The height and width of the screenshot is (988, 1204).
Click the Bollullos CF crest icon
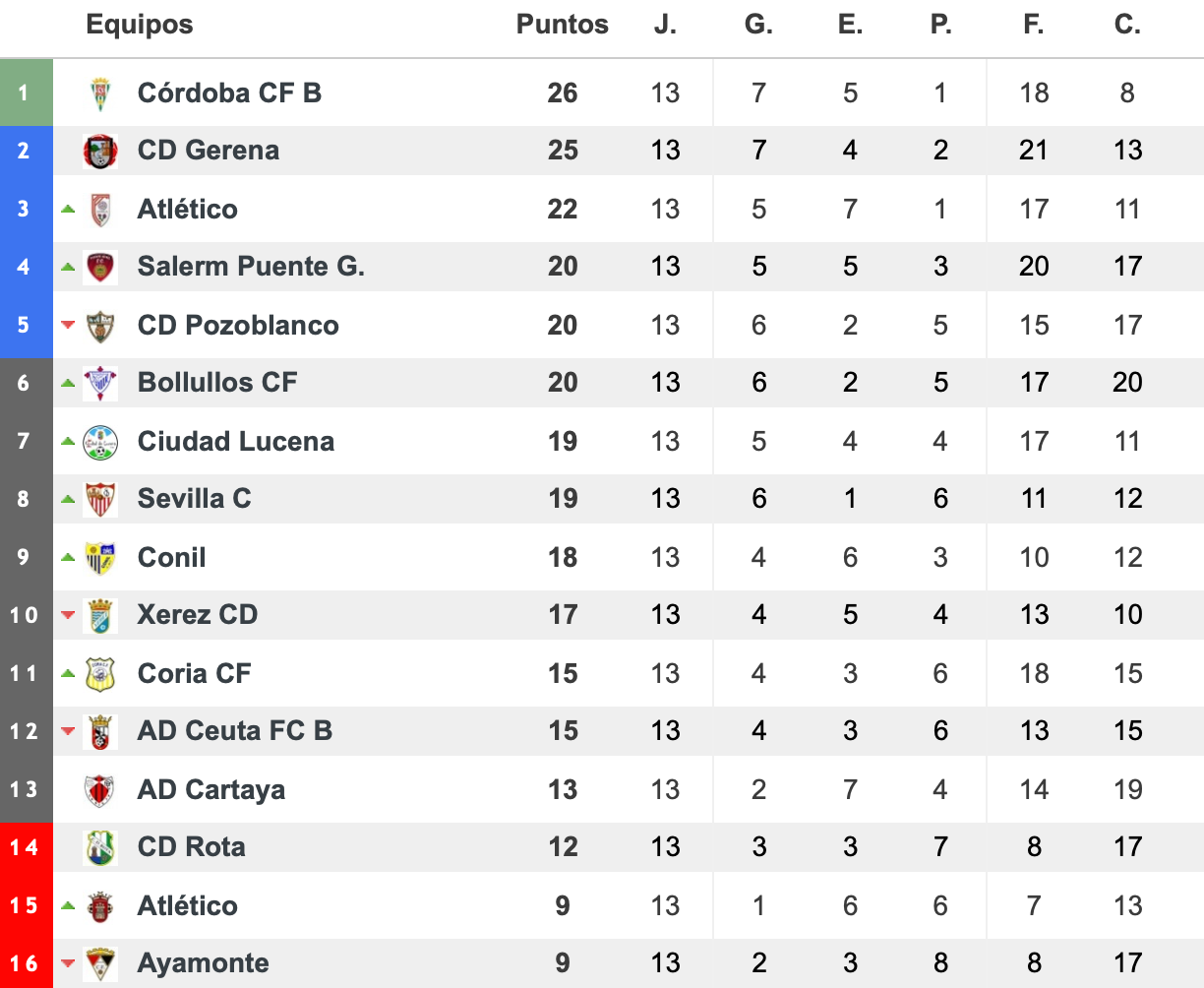100,384
